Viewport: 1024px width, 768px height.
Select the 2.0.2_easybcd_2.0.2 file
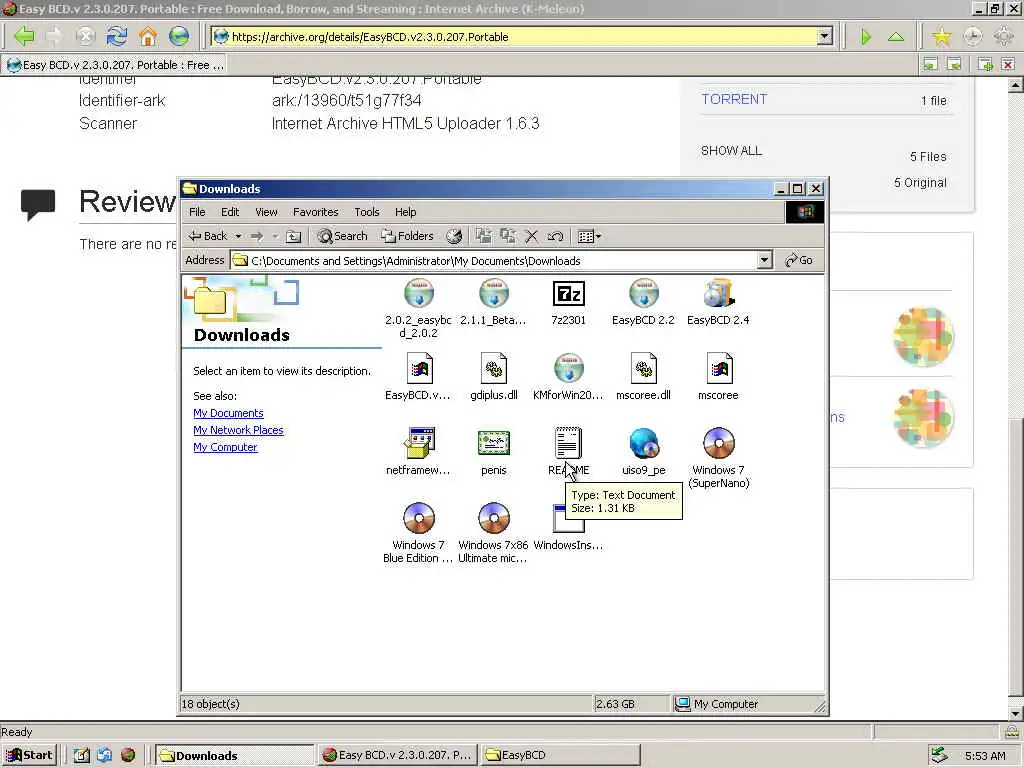pos(418,309)
